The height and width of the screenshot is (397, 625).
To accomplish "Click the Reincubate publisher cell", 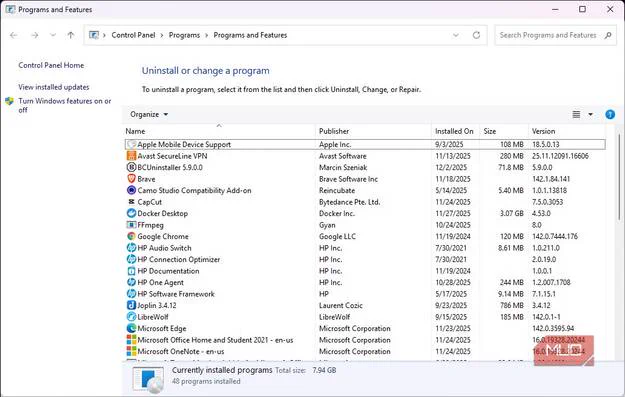I will click(337, 191).
